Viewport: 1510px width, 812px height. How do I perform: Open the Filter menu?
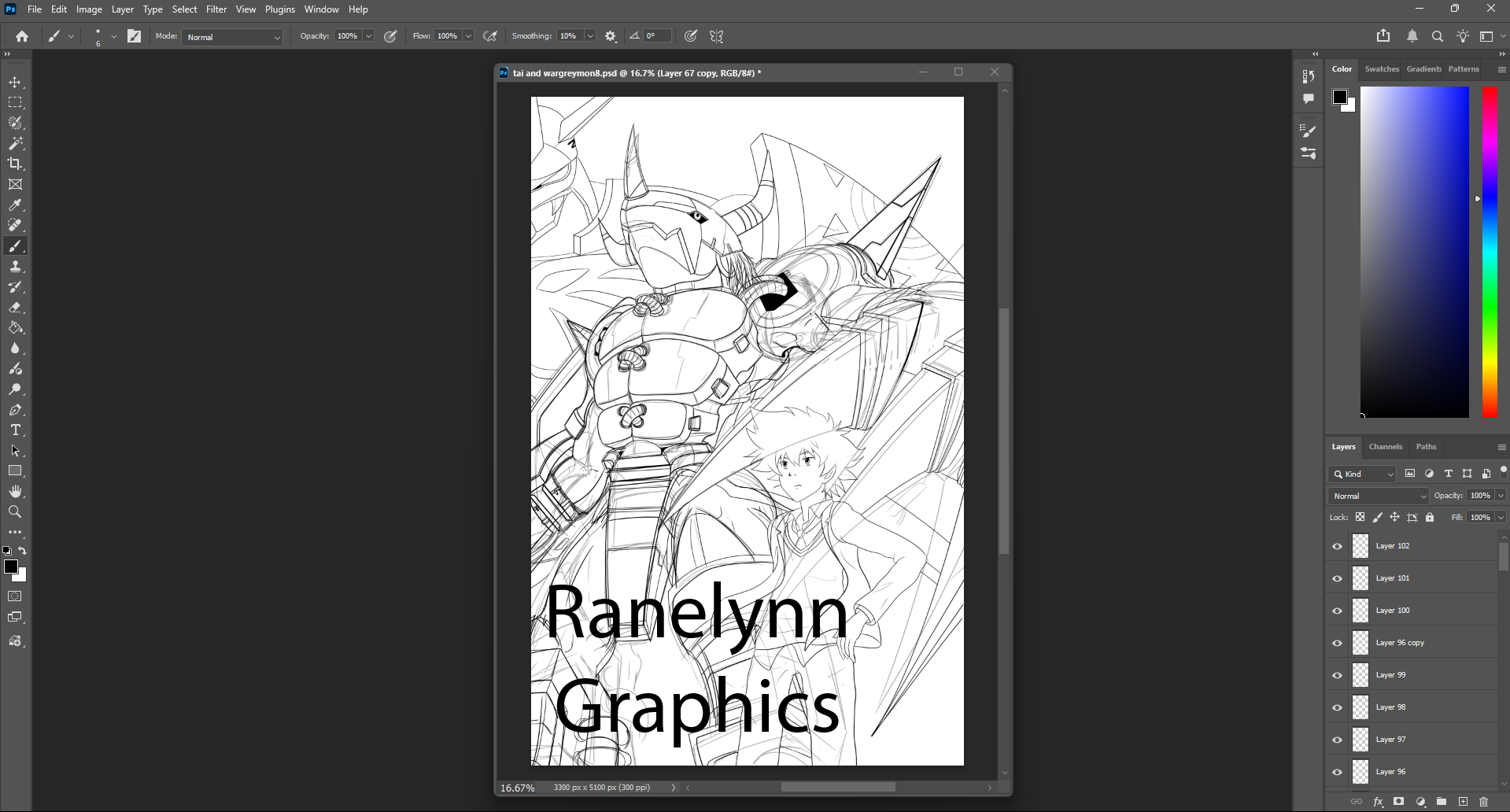(216, 9)
